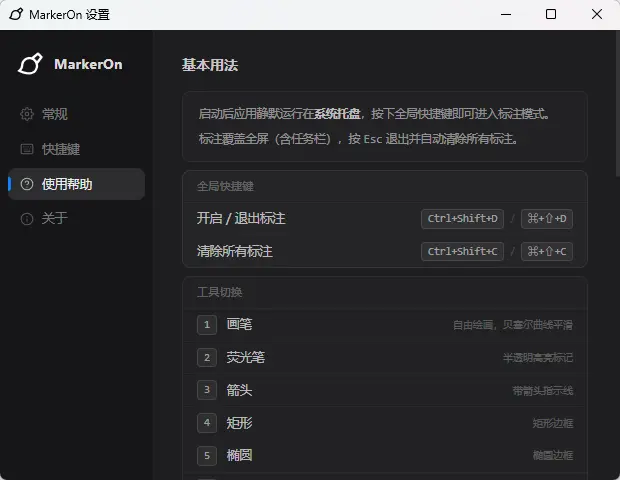Screen dimensions: 620x480
Task: Click the 基本用法 heading
Action: tap(210, 65)
